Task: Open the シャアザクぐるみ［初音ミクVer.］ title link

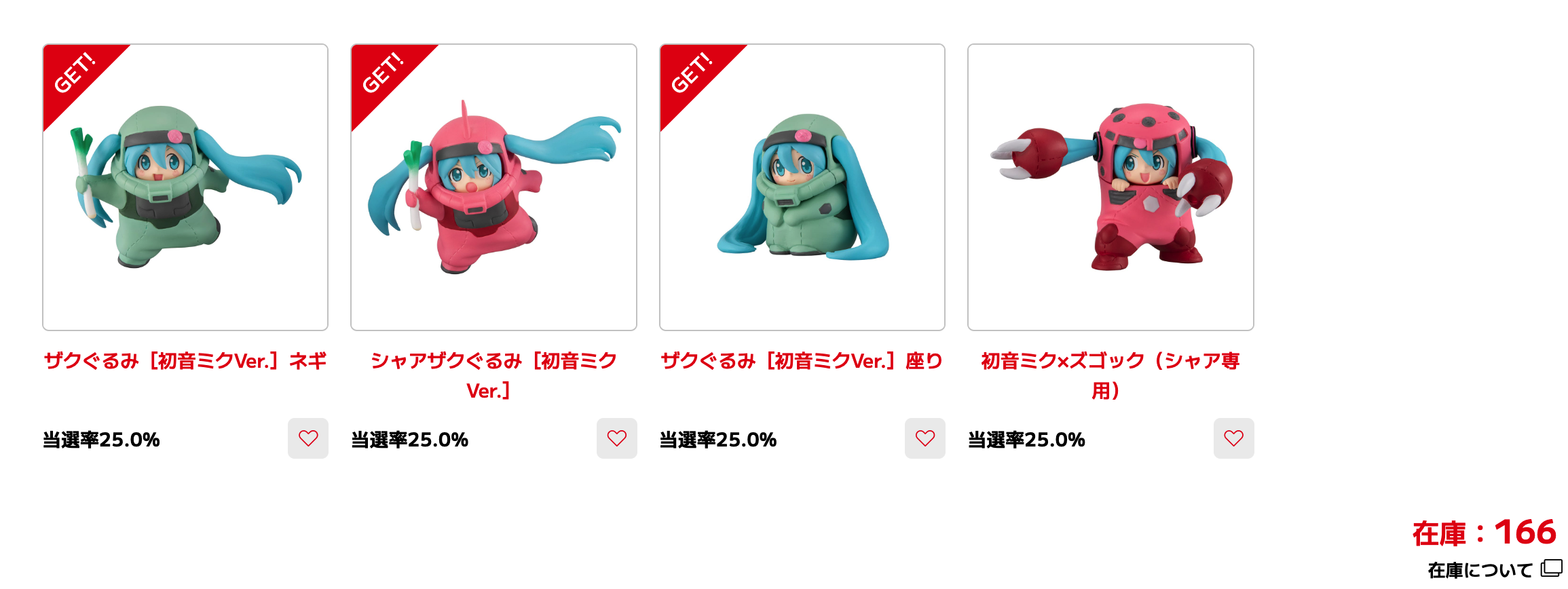Action: tap(493, 375)
